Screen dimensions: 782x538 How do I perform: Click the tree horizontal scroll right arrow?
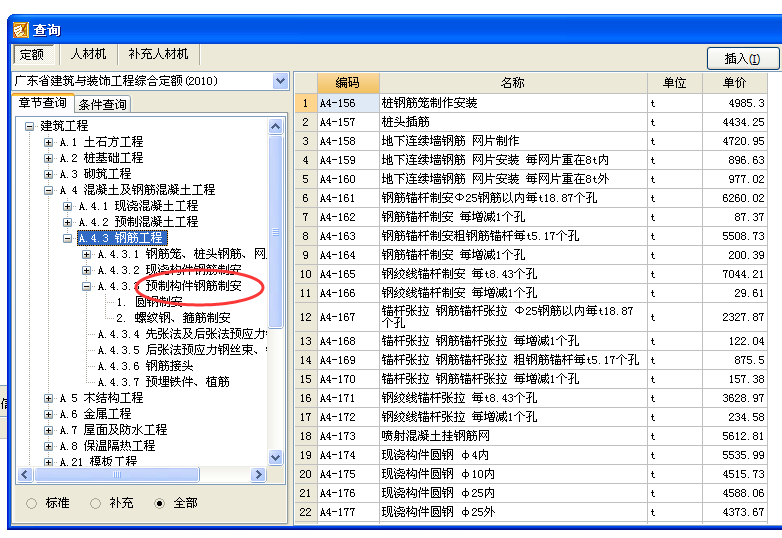pyautogui.click(x=258, y=475)
